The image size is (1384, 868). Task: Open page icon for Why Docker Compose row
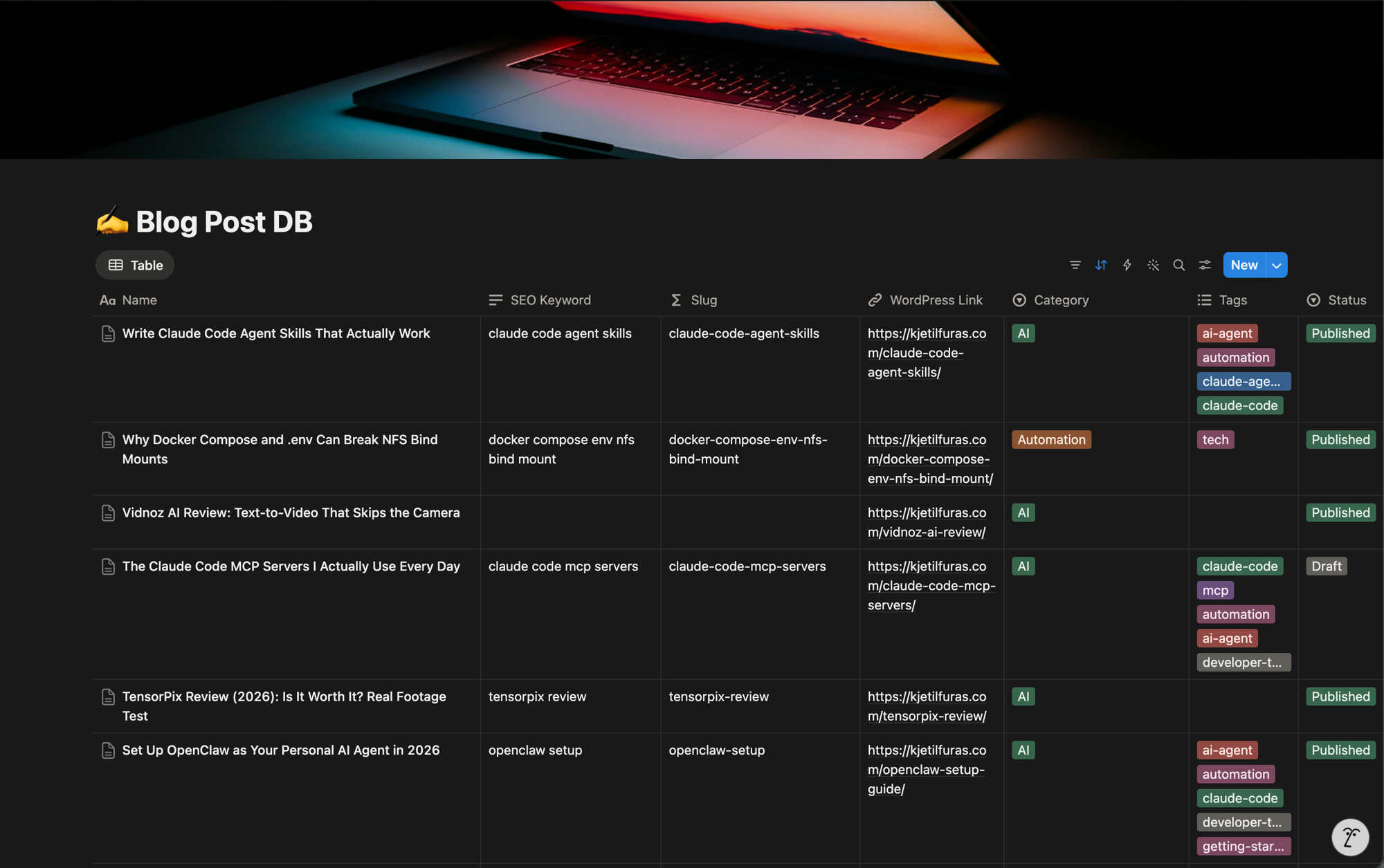[x=108, y=440]
